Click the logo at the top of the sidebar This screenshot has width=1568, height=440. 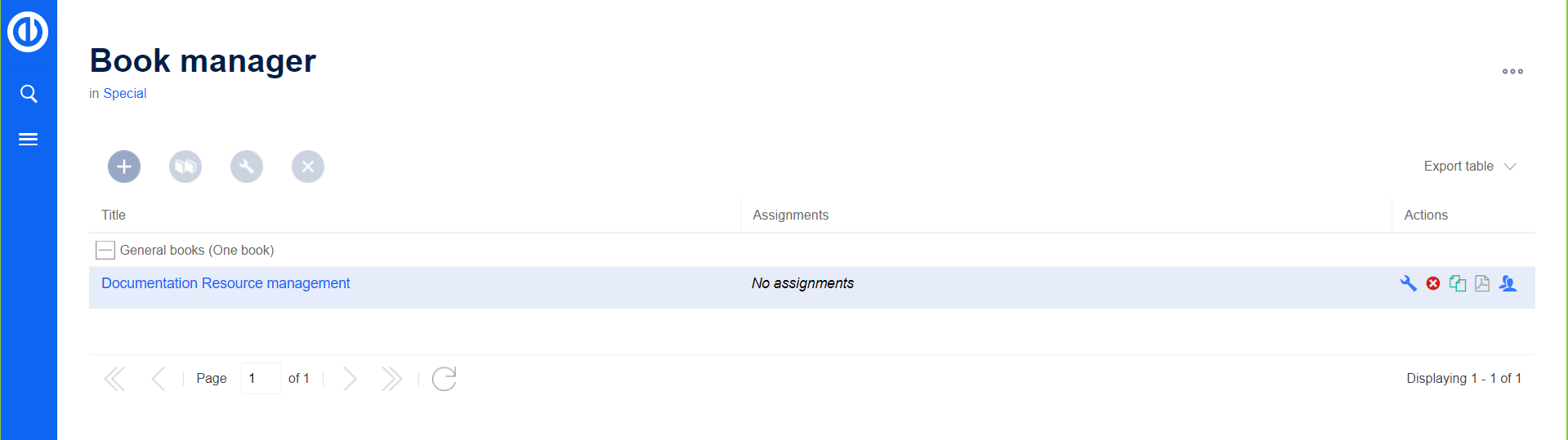(29, 32)
